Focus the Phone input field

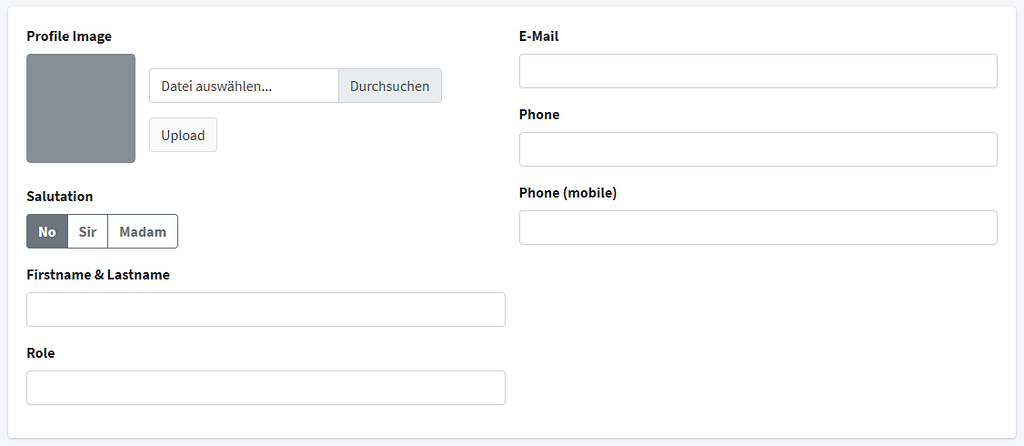coord(758,150)
